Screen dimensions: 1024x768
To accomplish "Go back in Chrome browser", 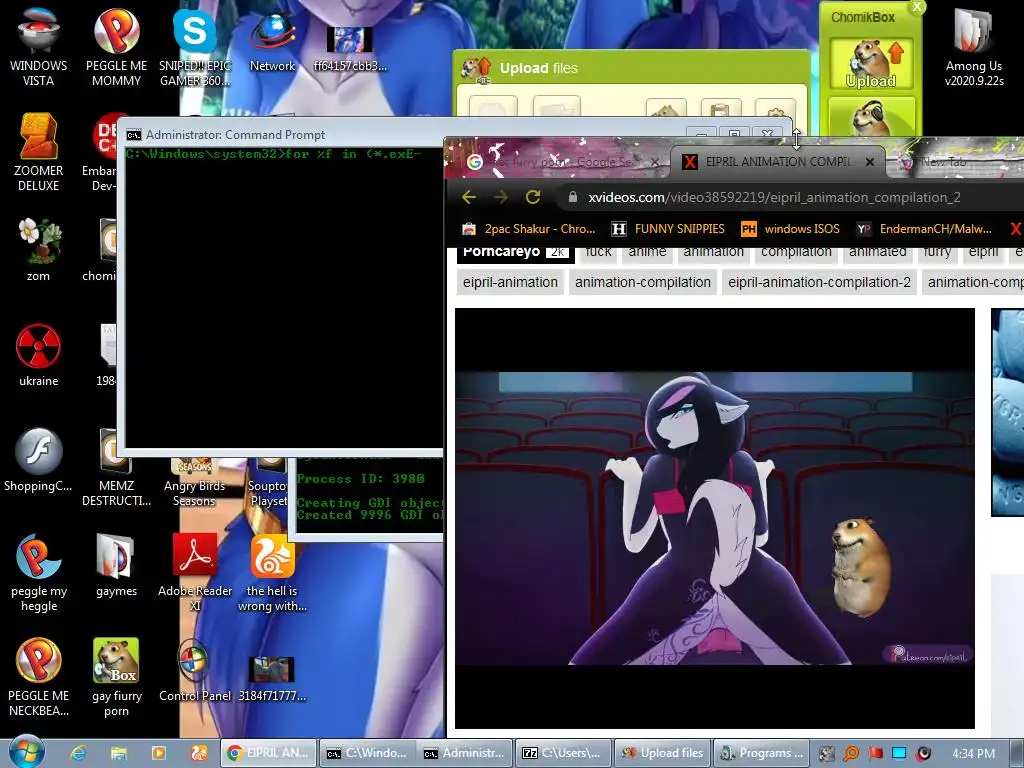I will (469, 197).
